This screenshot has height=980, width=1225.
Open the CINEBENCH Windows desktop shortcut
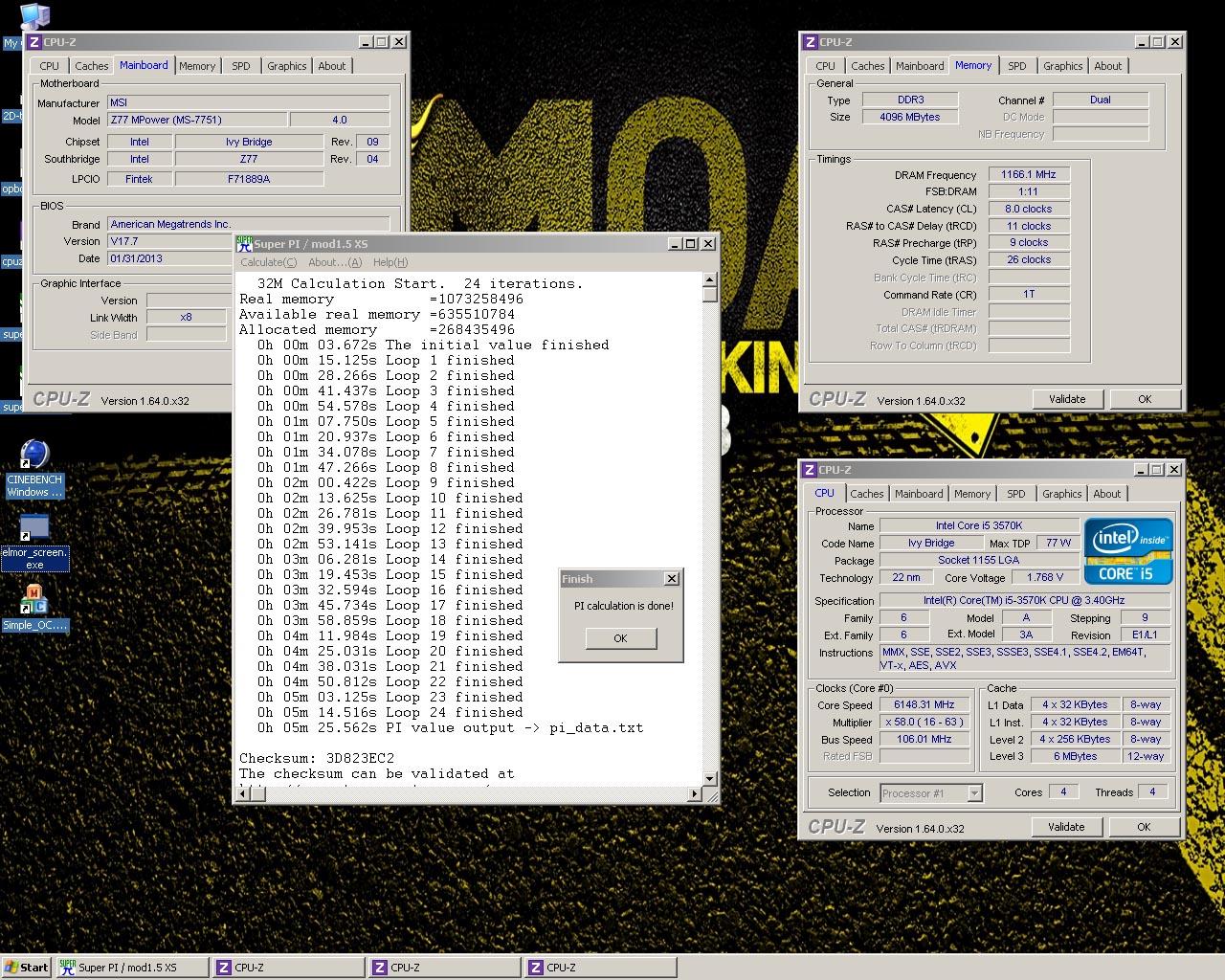pyautogui.click(x=34, y=467)
